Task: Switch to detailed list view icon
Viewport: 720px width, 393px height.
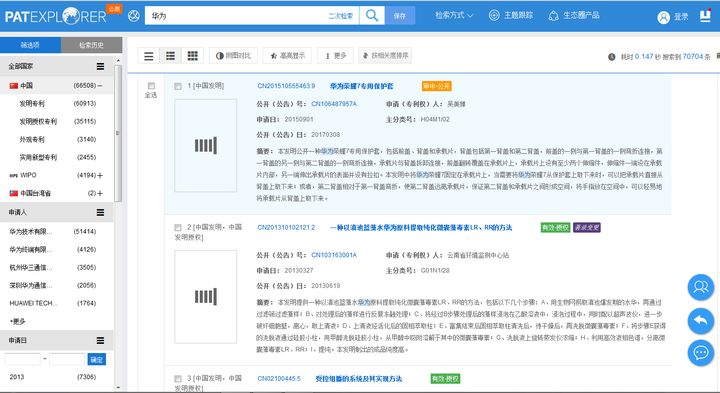Action: tap(170, 56)
